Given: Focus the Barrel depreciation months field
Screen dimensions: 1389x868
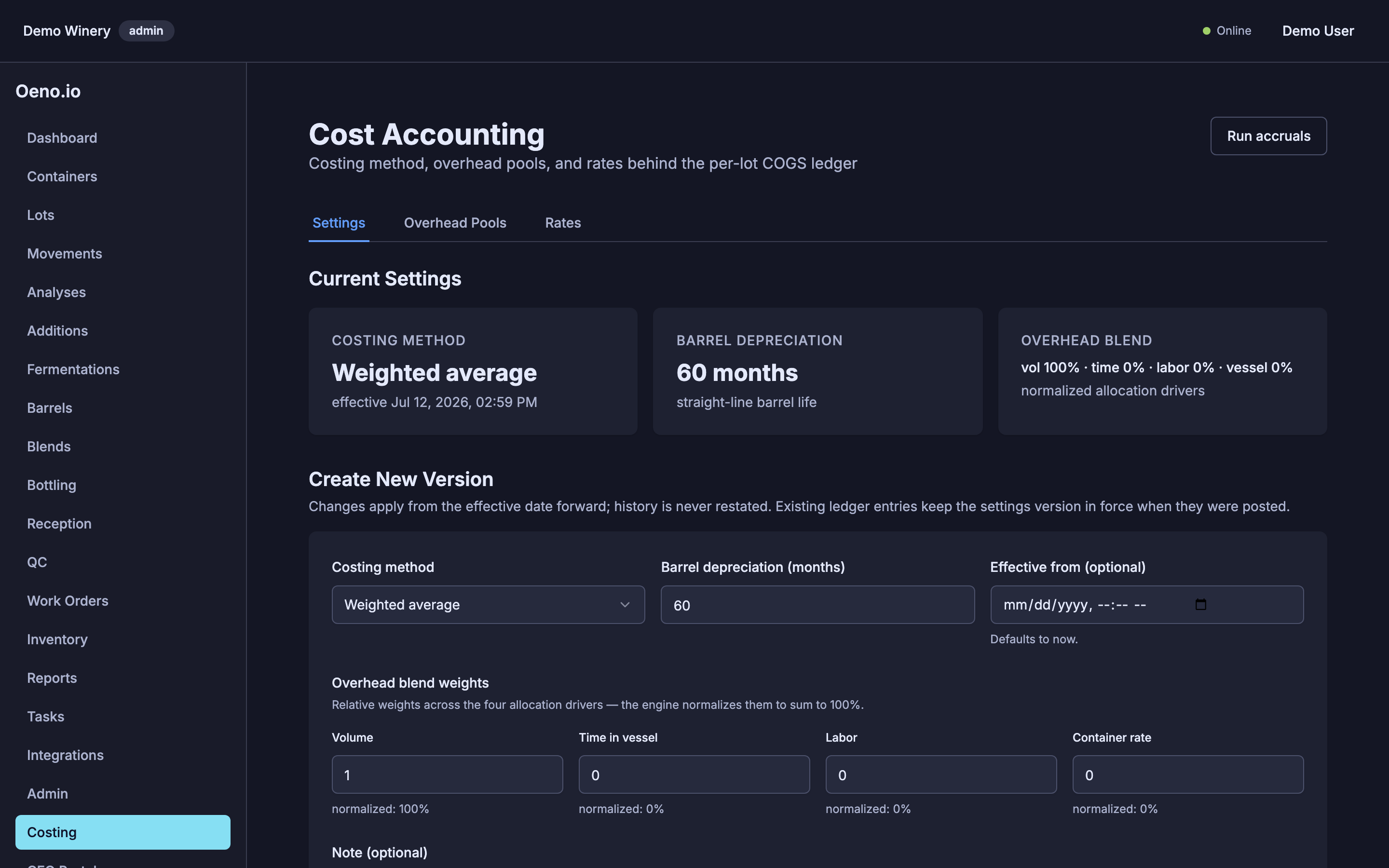Looking at the screenshot, I should coord(817,605).
